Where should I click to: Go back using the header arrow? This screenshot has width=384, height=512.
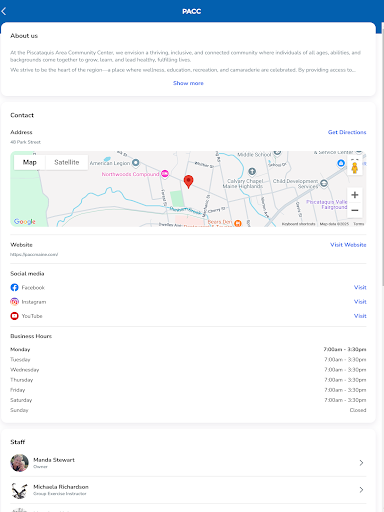(4, 11)
